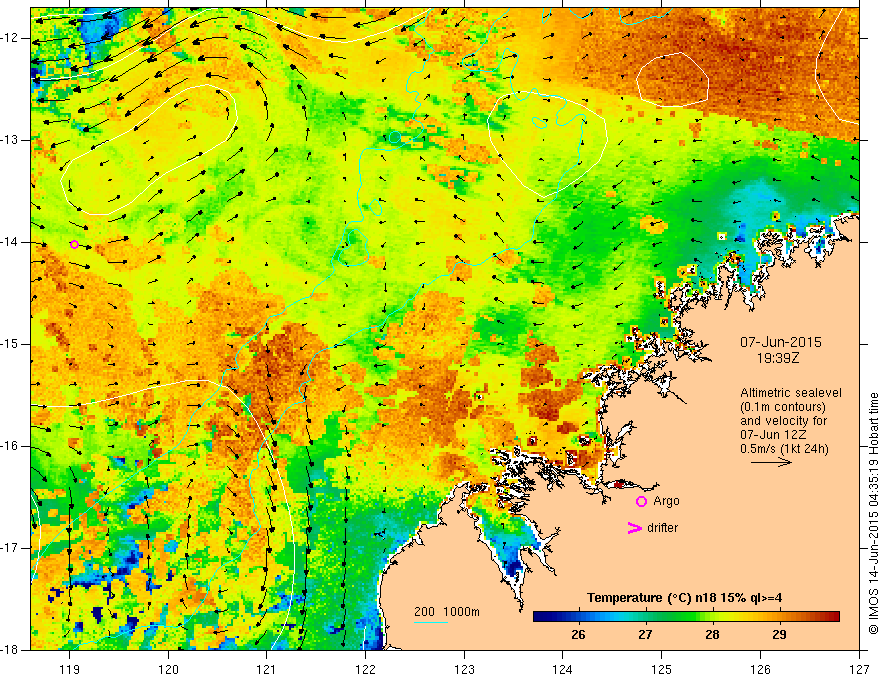Image resolution: width=880 pixels, height=680 pixels.
Task: Click the Argo float marker near 119°E 14°S
Action: click(x=75, y=244)
